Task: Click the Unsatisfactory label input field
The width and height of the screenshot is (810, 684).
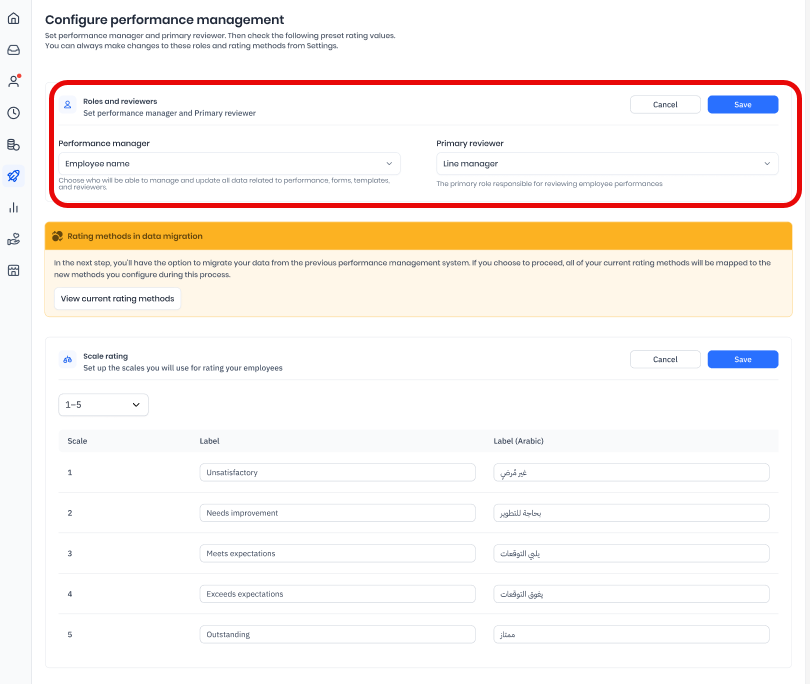Action: (337, 472)
